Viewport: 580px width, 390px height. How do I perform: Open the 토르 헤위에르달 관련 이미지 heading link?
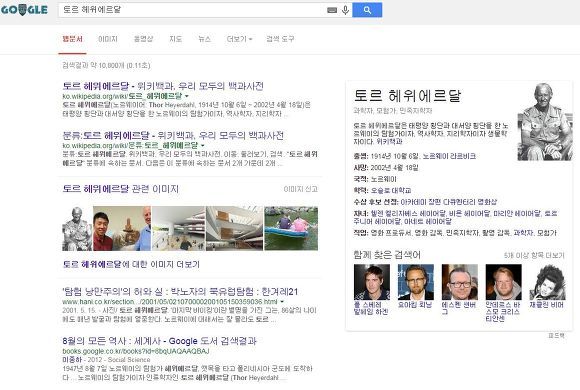click(x=121, y=189)
